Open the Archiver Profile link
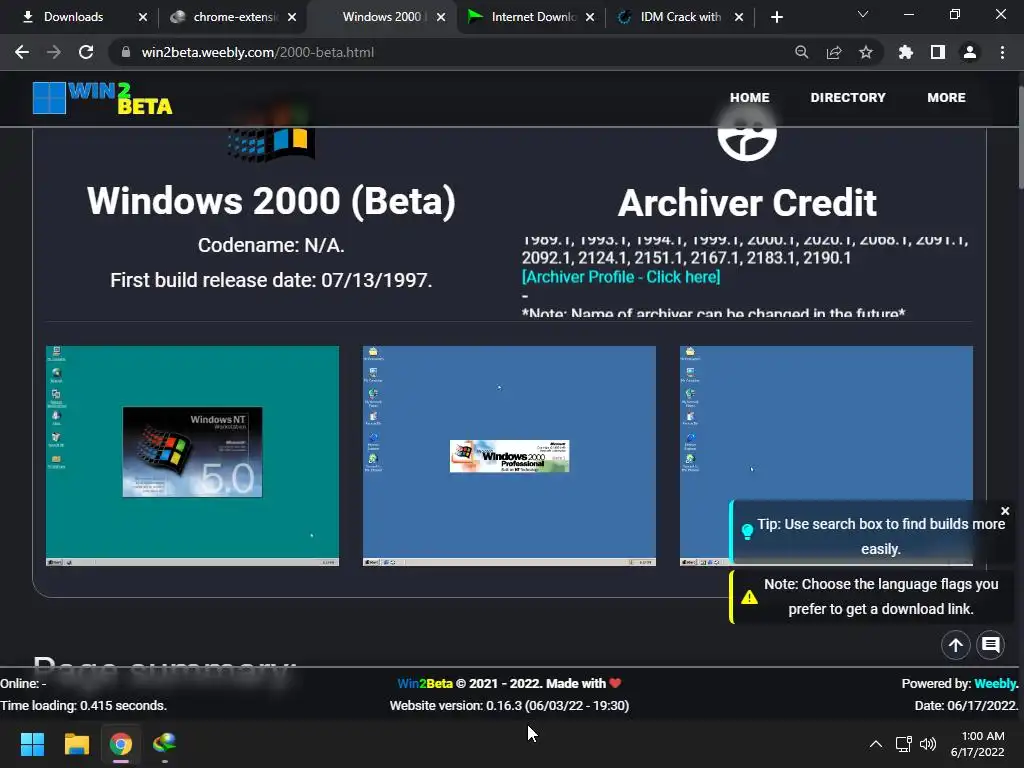The image size is (1024, 768). pos(620,277)
